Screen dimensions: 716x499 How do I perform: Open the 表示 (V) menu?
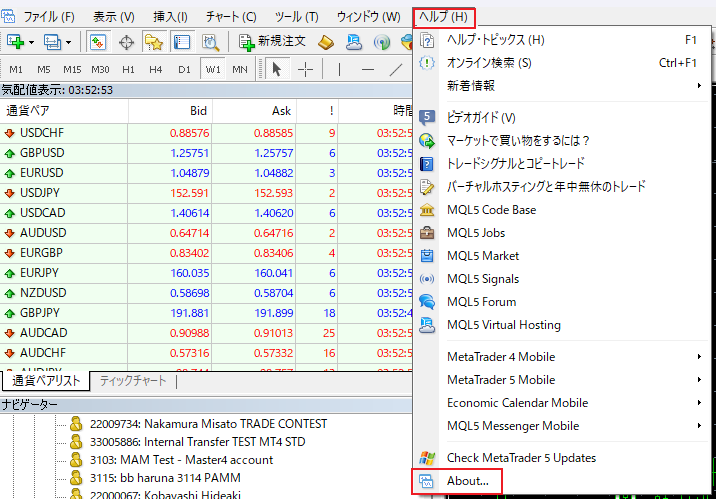coord(114,17)
